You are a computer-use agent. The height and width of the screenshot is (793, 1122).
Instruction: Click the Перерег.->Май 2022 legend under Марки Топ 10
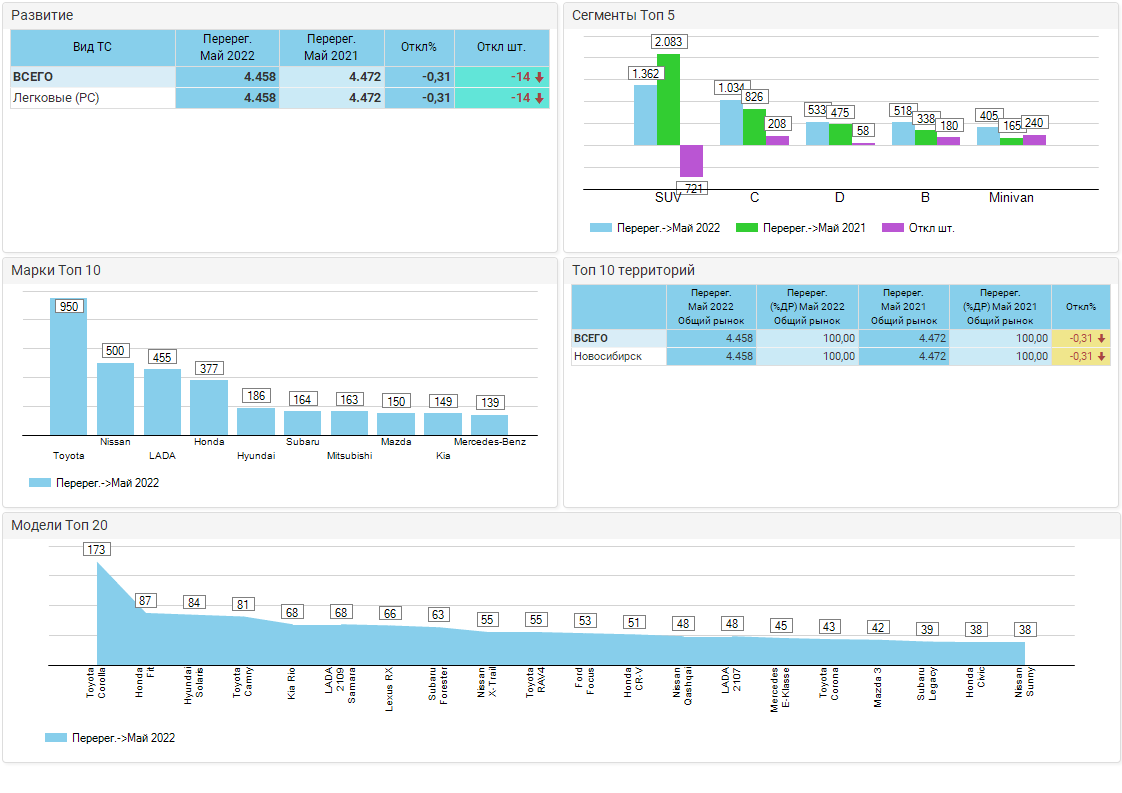point(95,483)
